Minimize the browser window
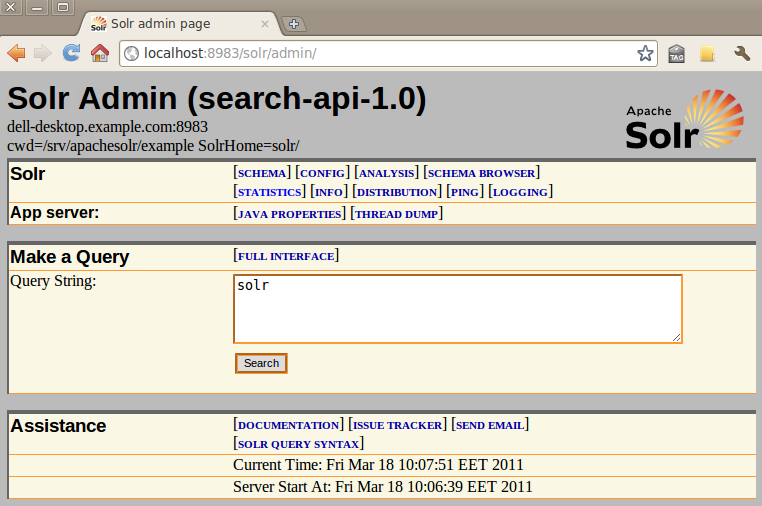The image size is (762, 506). pyautogui.click(x=37, y=7)
